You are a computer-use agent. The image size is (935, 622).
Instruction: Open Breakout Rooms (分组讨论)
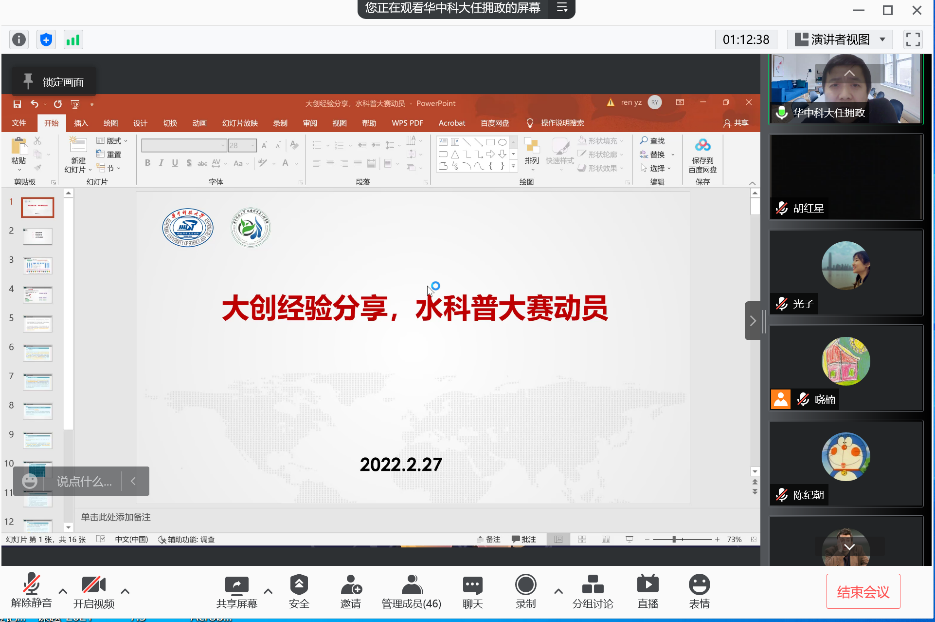(592, 591)
